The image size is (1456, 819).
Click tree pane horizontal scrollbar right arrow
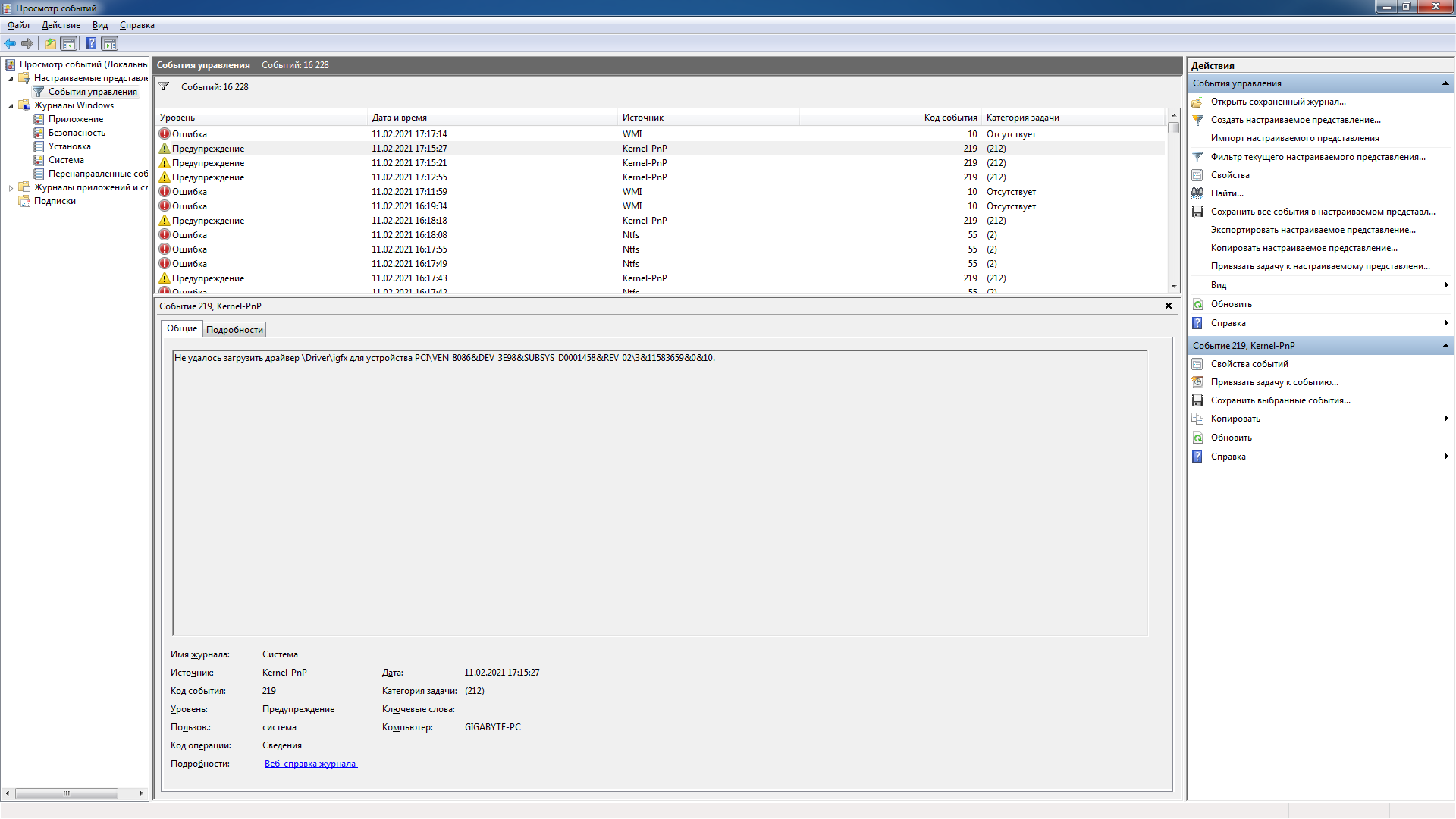(141, 793)
